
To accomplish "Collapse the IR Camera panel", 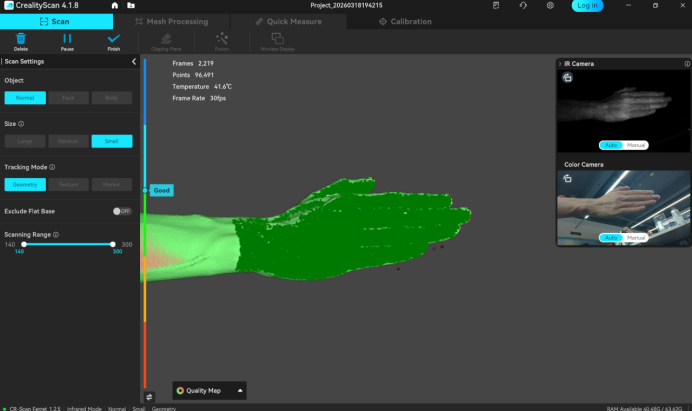I will (560, 64).
